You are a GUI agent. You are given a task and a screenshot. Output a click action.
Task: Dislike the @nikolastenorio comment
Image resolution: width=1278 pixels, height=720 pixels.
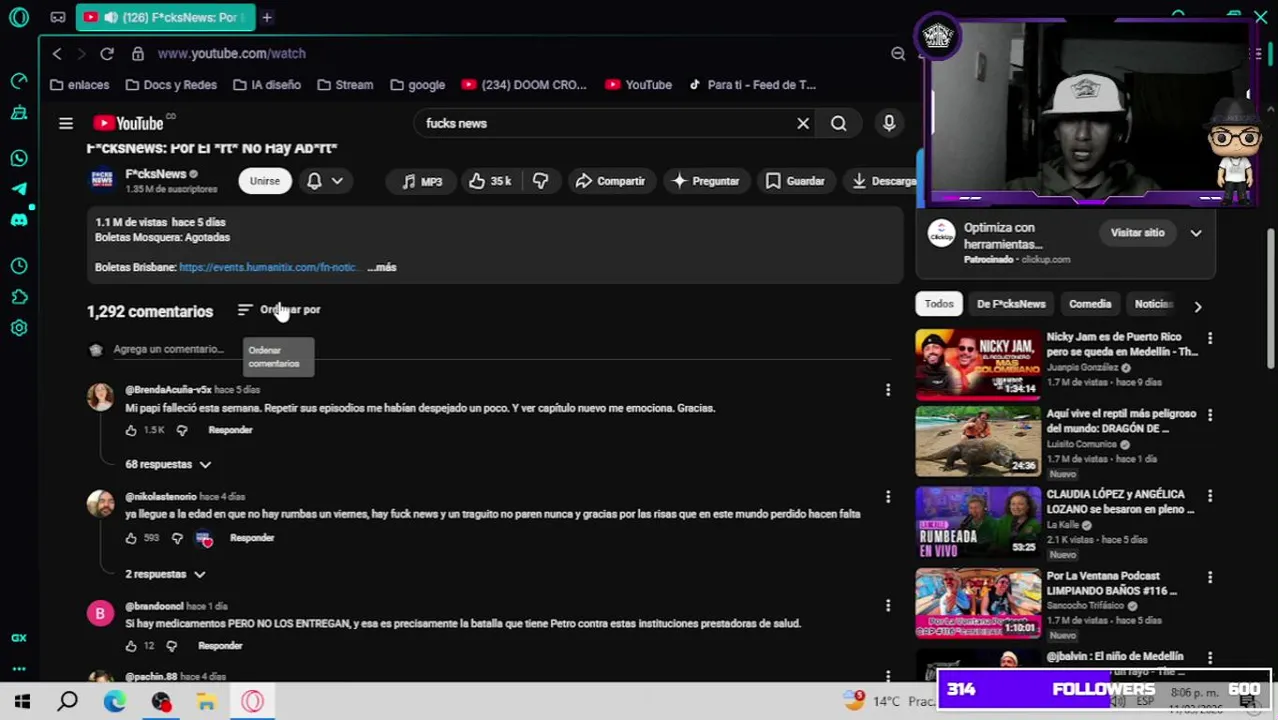point(177,538)
